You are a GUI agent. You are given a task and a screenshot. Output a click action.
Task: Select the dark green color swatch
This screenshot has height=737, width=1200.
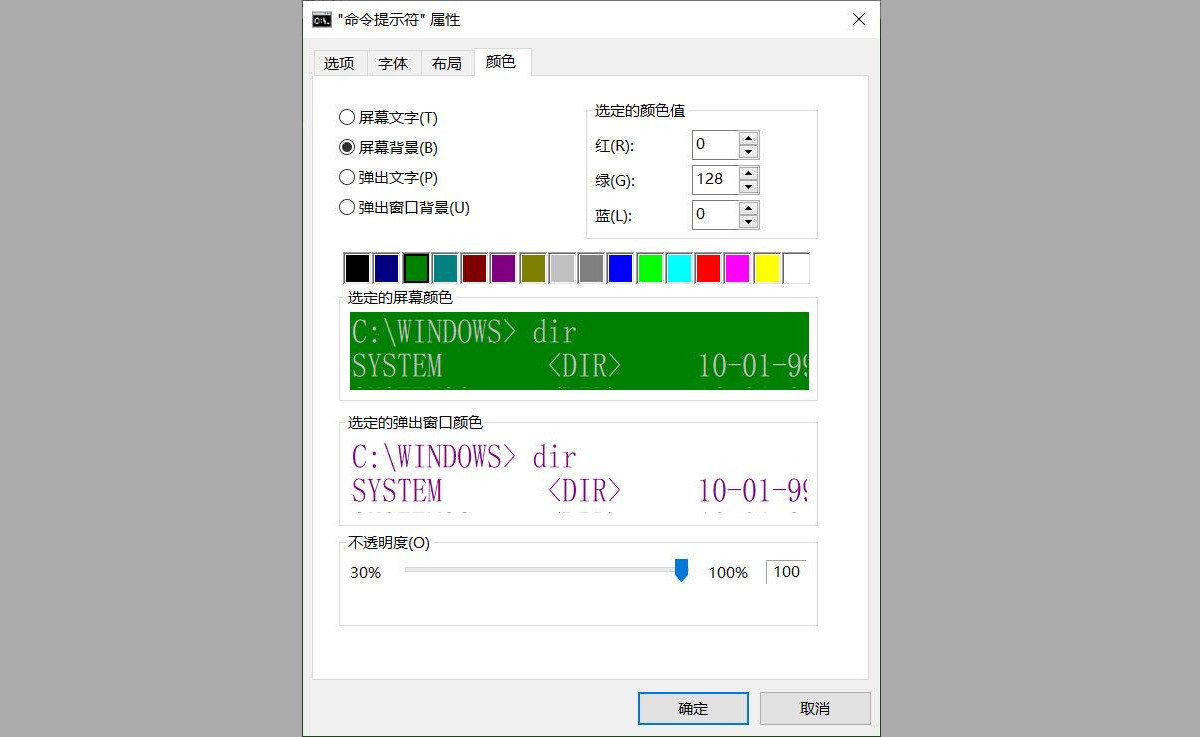(x=415, y=267)
